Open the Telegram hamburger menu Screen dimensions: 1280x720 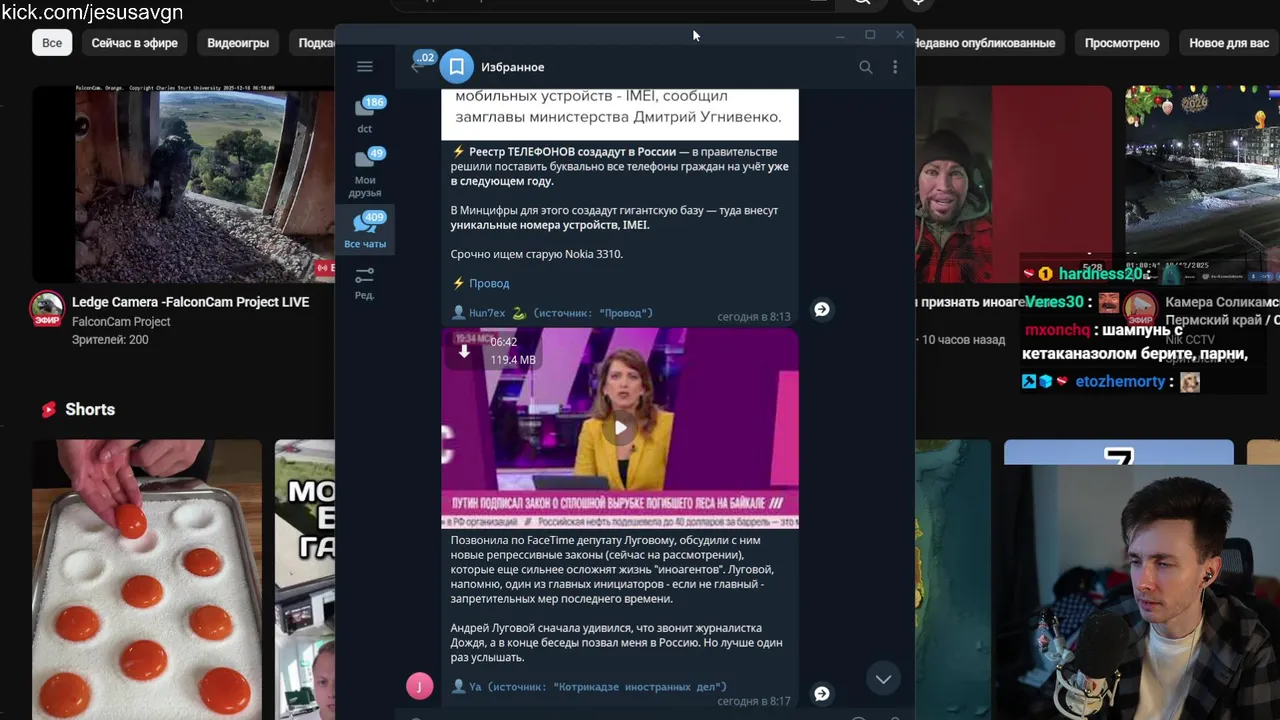(x=364, y=67)
